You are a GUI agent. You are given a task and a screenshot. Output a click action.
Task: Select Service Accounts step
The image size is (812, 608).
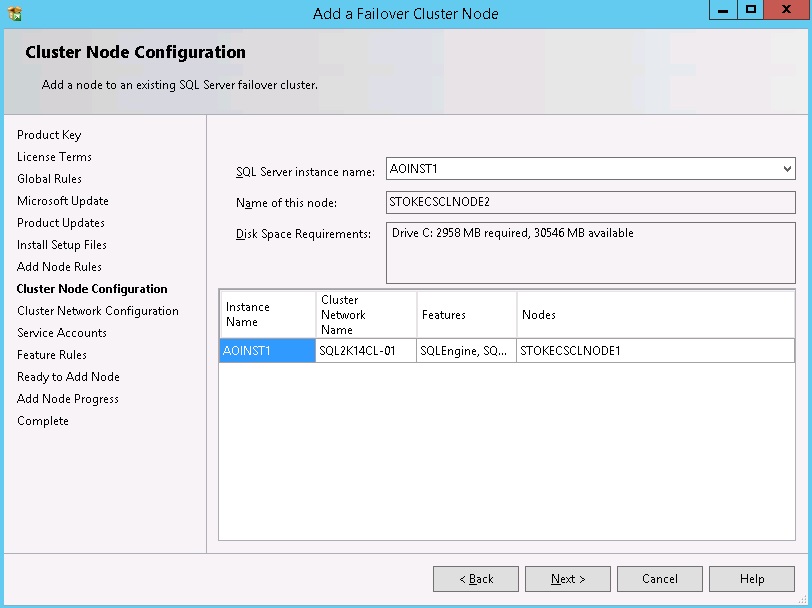click(62, 333)
